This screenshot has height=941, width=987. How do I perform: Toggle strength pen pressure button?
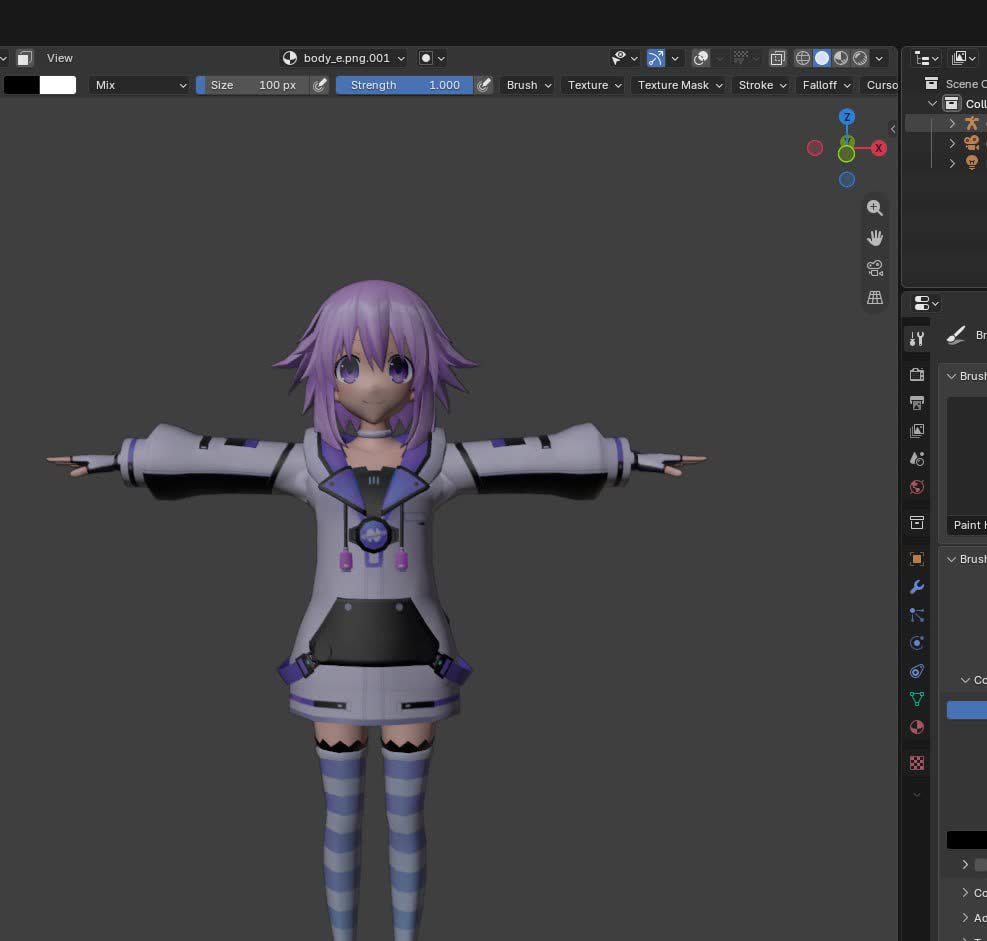pos(483,85)
